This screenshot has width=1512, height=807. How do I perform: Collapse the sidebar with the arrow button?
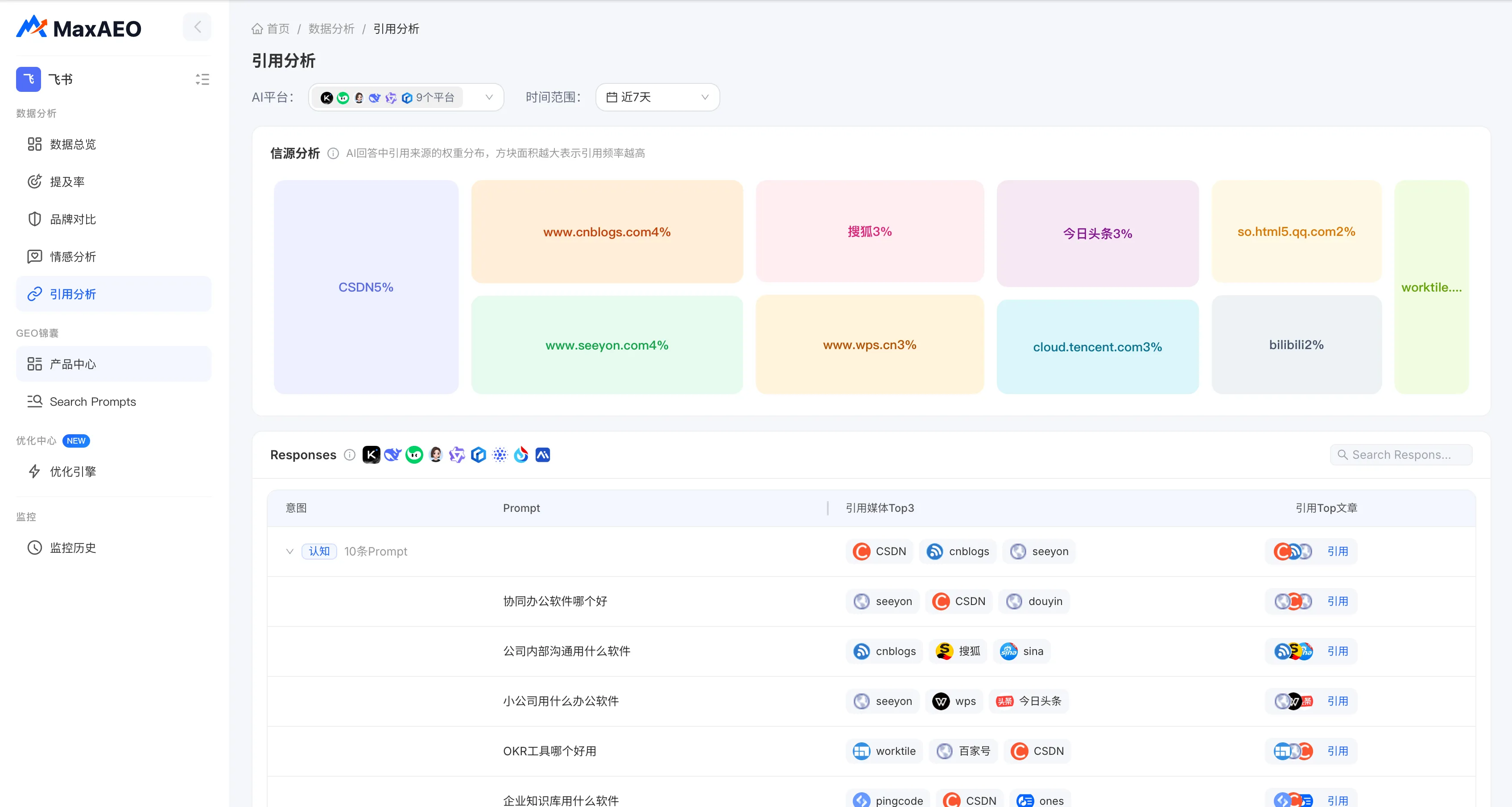[x=197, y=27]
